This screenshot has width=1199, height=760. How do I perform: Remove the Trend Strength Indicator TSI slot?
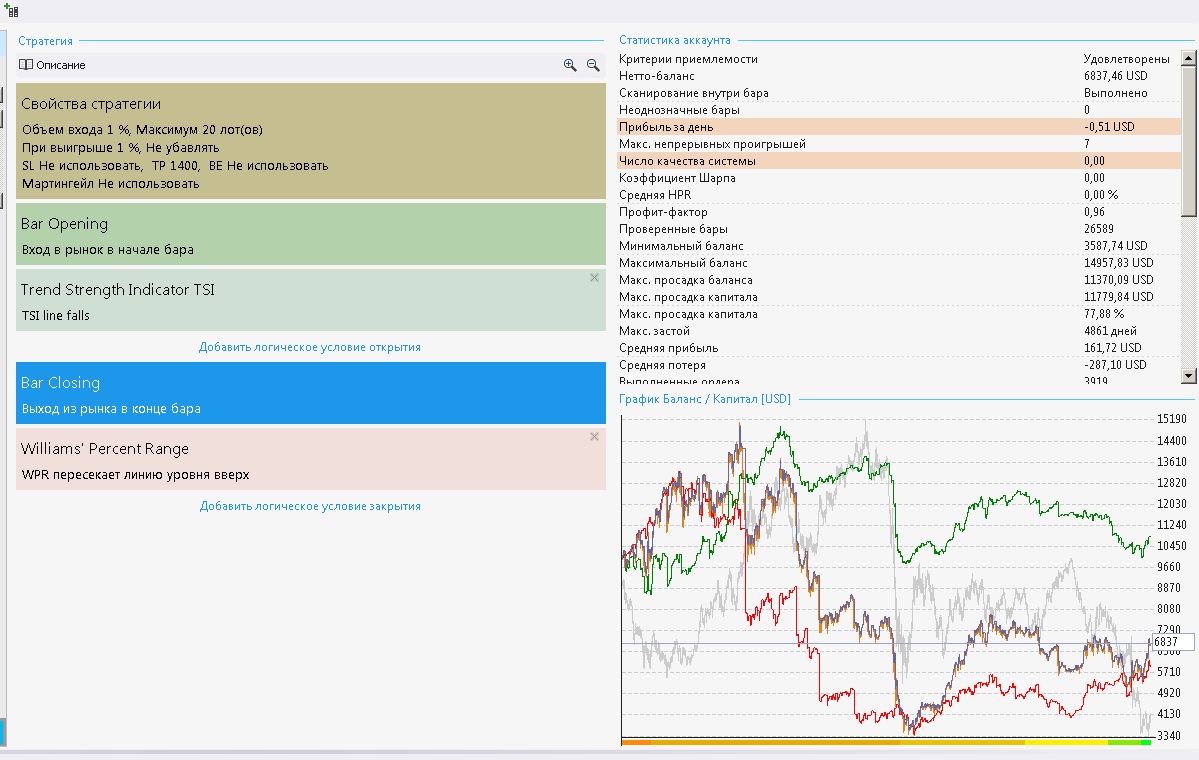(x=594, y=278)
